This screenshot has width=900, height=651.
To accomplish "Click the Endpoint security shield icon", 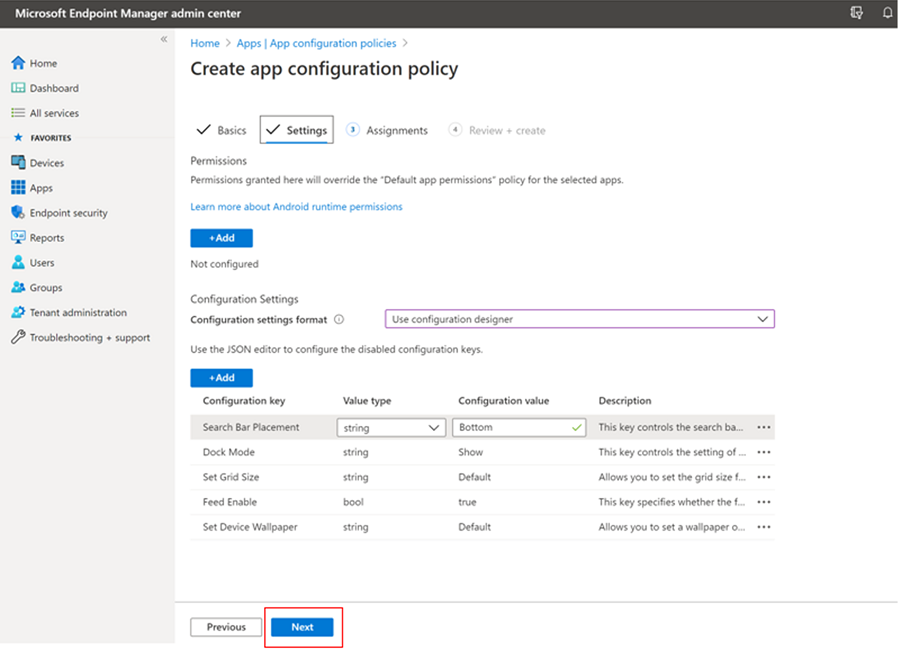I will [x=18, y=212].
